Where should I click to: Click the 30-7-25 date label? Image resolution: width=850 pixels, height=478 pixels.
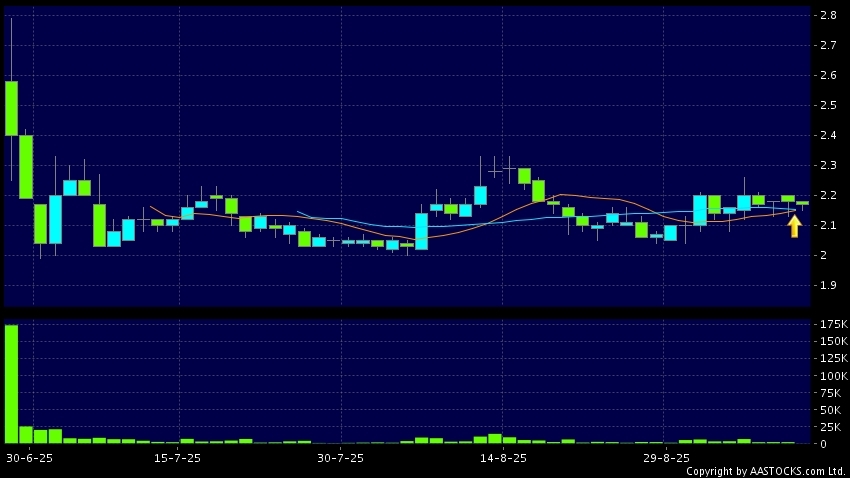coord(340,458)
